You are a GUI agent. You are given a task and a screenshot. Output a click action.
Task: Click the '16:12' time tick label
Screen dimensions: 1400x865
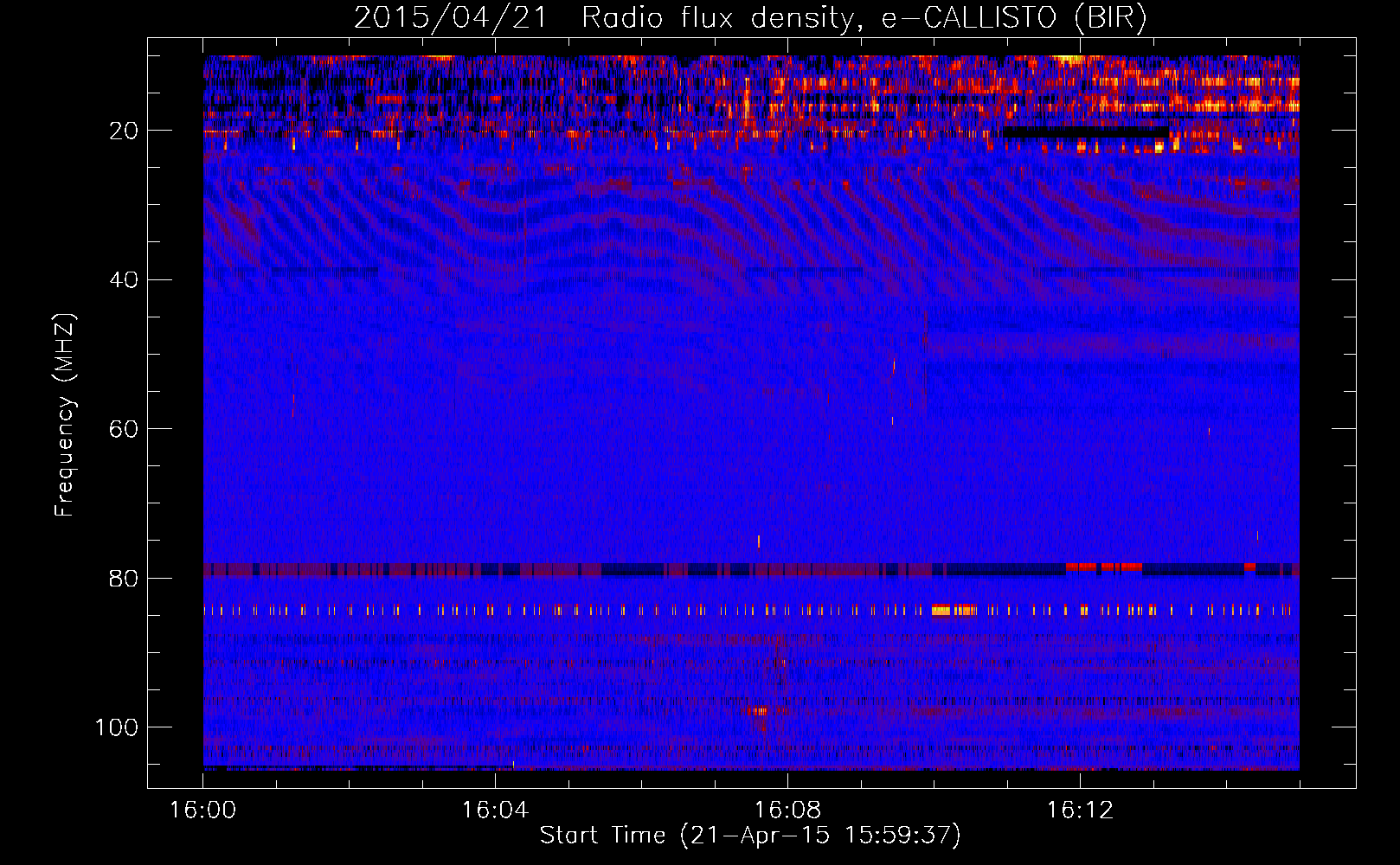click(x=1080, y=810)
